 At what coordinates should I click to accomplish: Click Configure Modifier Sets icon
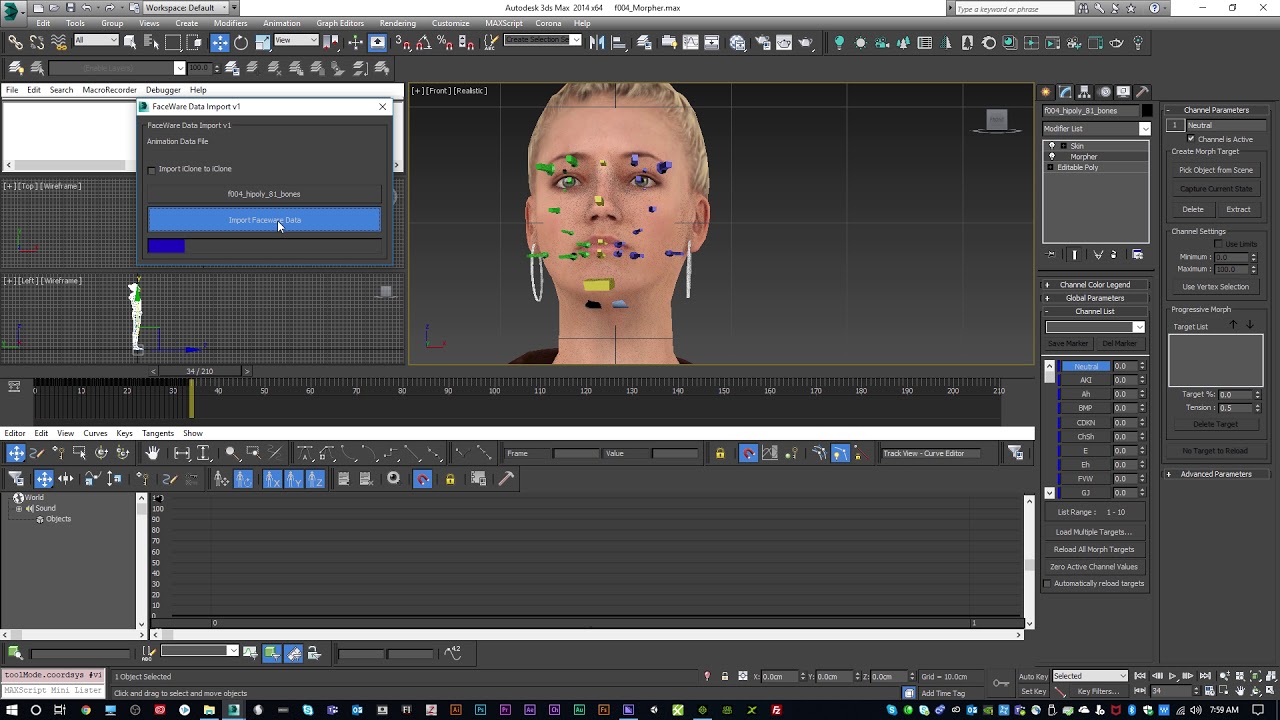coord(1138,255)
